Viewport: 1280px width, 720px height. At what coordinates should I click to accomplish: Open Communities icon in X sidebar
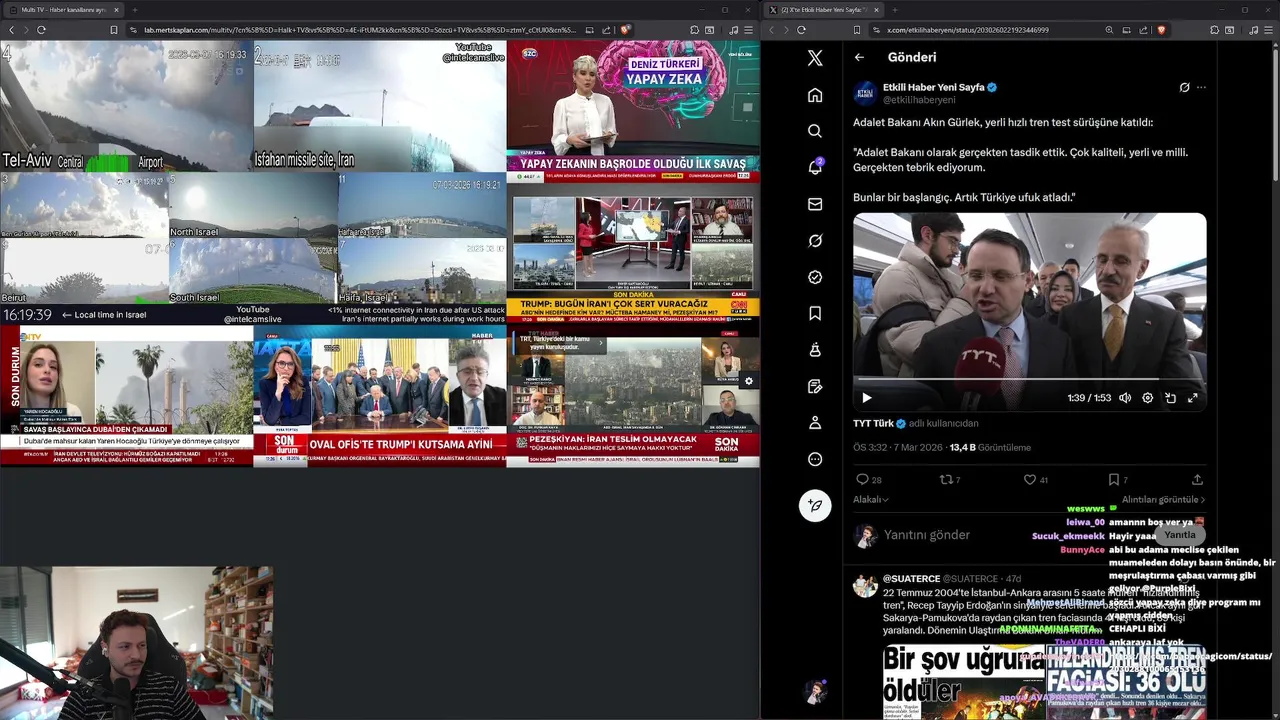click(x=815, y=350)
